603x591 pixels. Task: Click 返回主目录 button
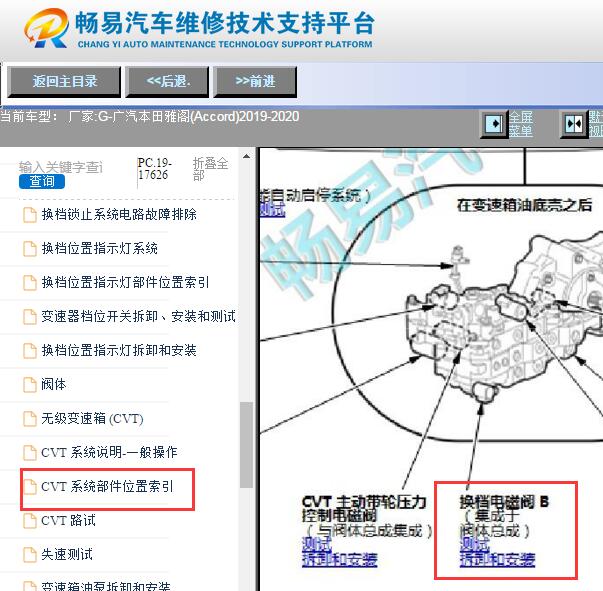coord(64,81)
